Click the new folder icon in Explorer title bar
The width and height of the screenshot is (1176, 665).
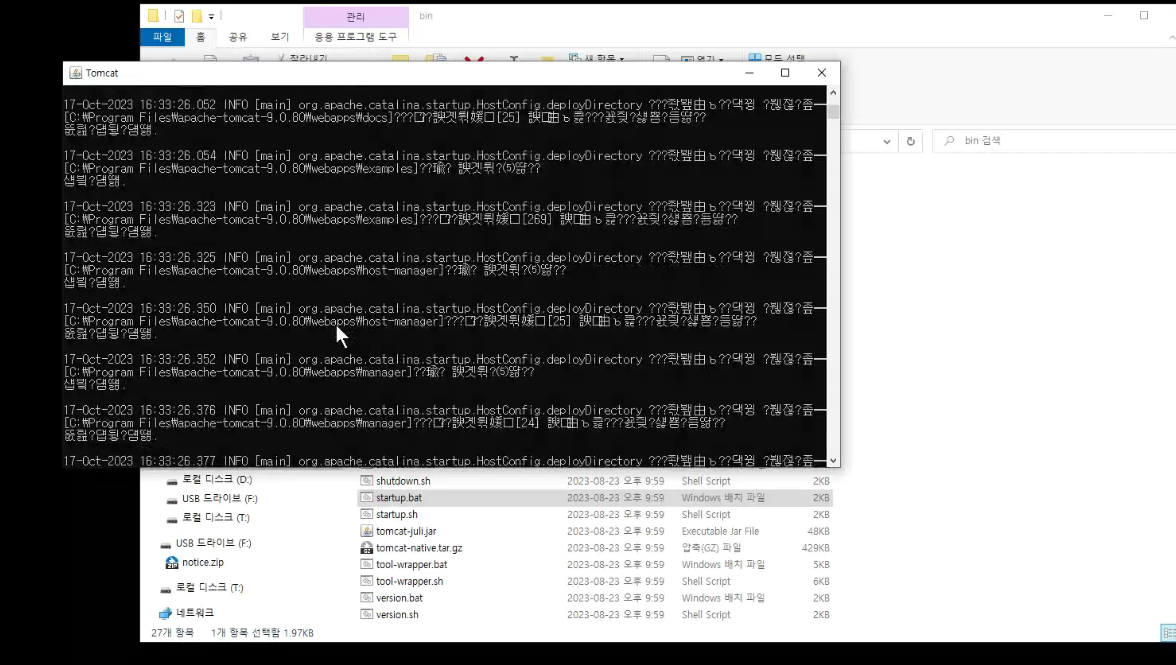[196, 16]
